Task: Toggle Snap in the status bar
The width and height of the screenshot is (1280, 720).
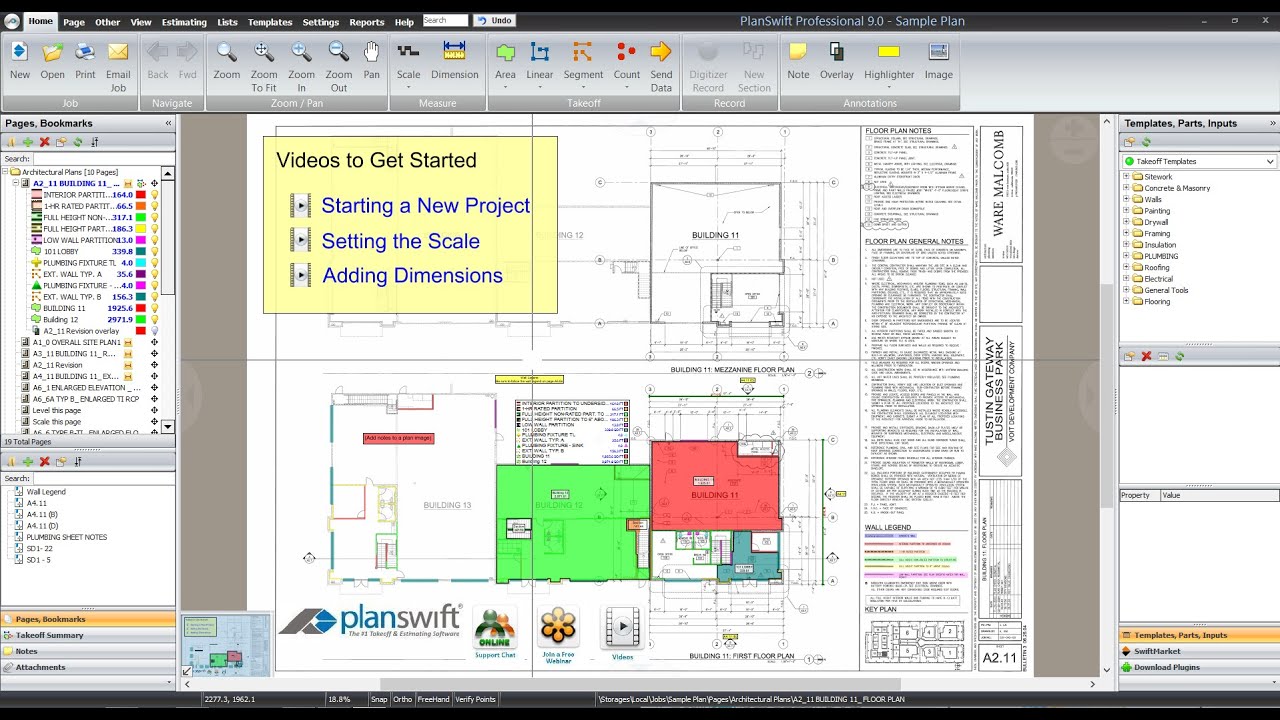Action: [379, 700]
